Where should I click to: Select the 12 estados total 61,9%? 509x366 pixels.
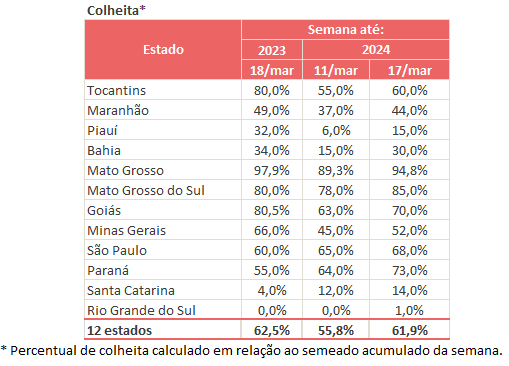(x=409, y=330)
